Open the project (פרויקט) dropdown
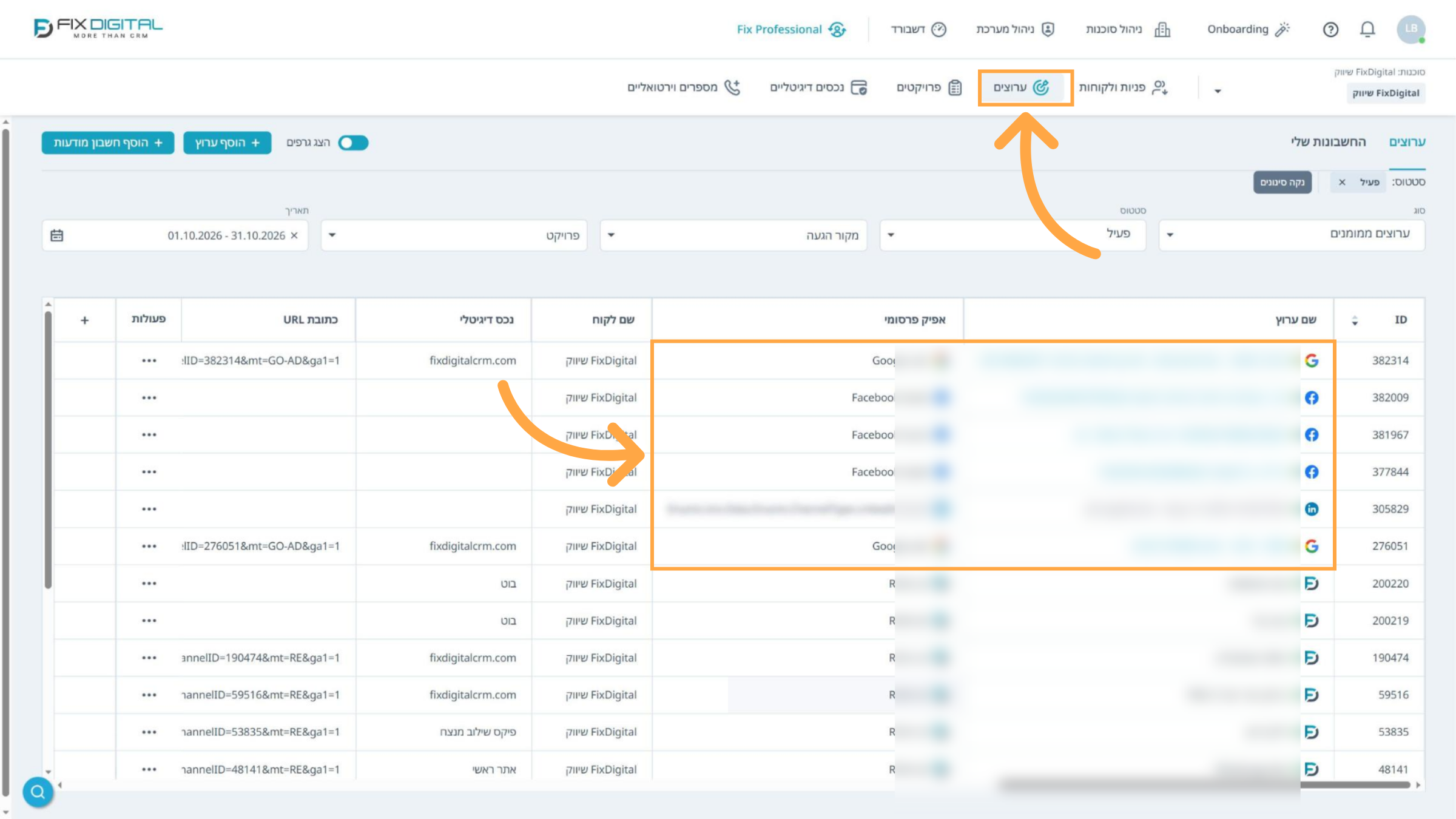1456x819 pixels. (x=454, y=235)
